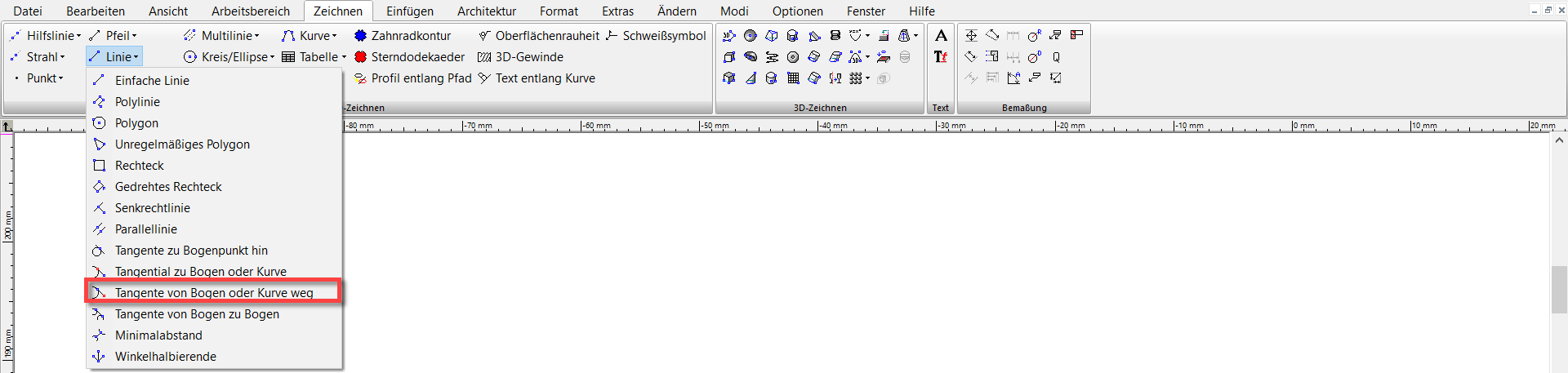Click the vertical scrollbar thumb

pyautogui.click(x=1558, y=290)
